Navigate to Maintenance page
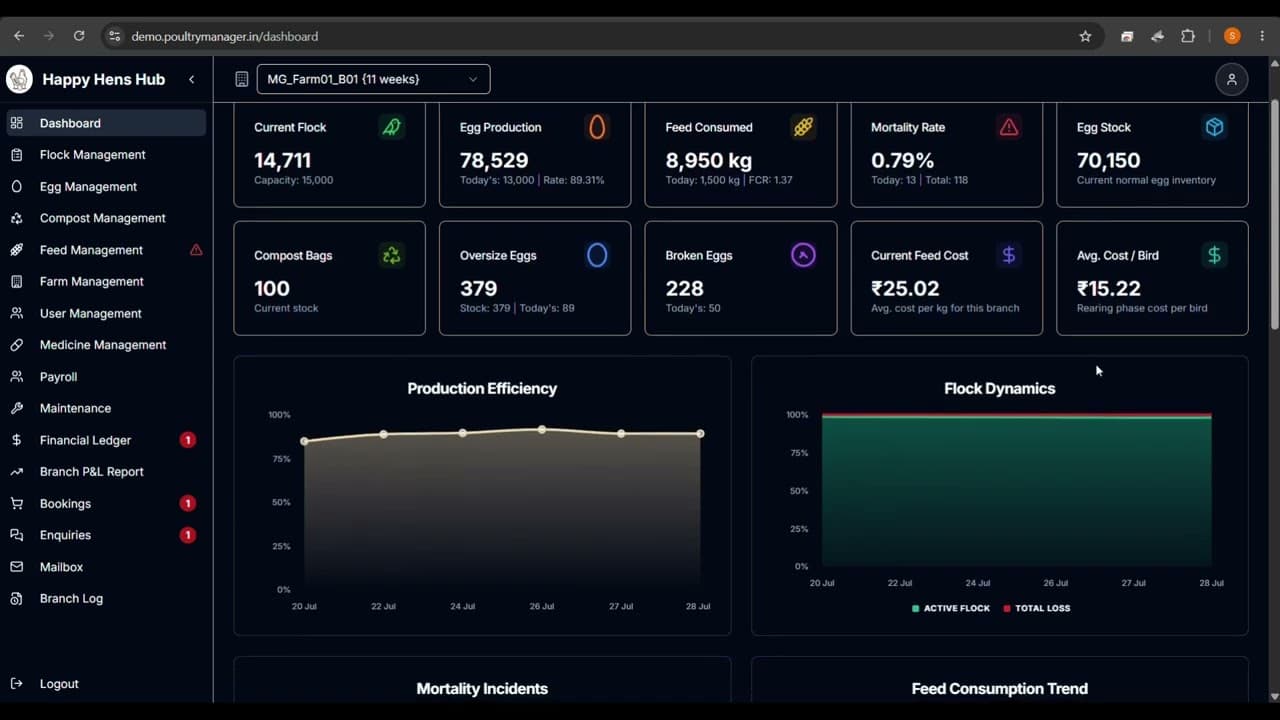The image size is (1280, 720). tap(106, 408)
